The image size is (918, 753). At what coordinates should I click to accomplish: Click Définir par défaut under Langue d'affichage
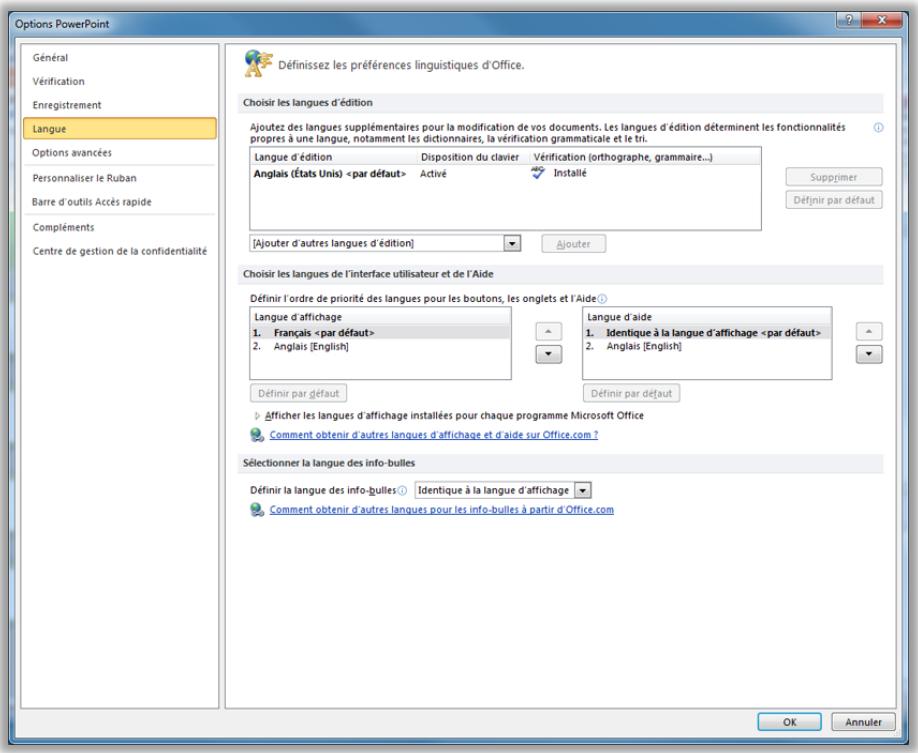[299, 393]
